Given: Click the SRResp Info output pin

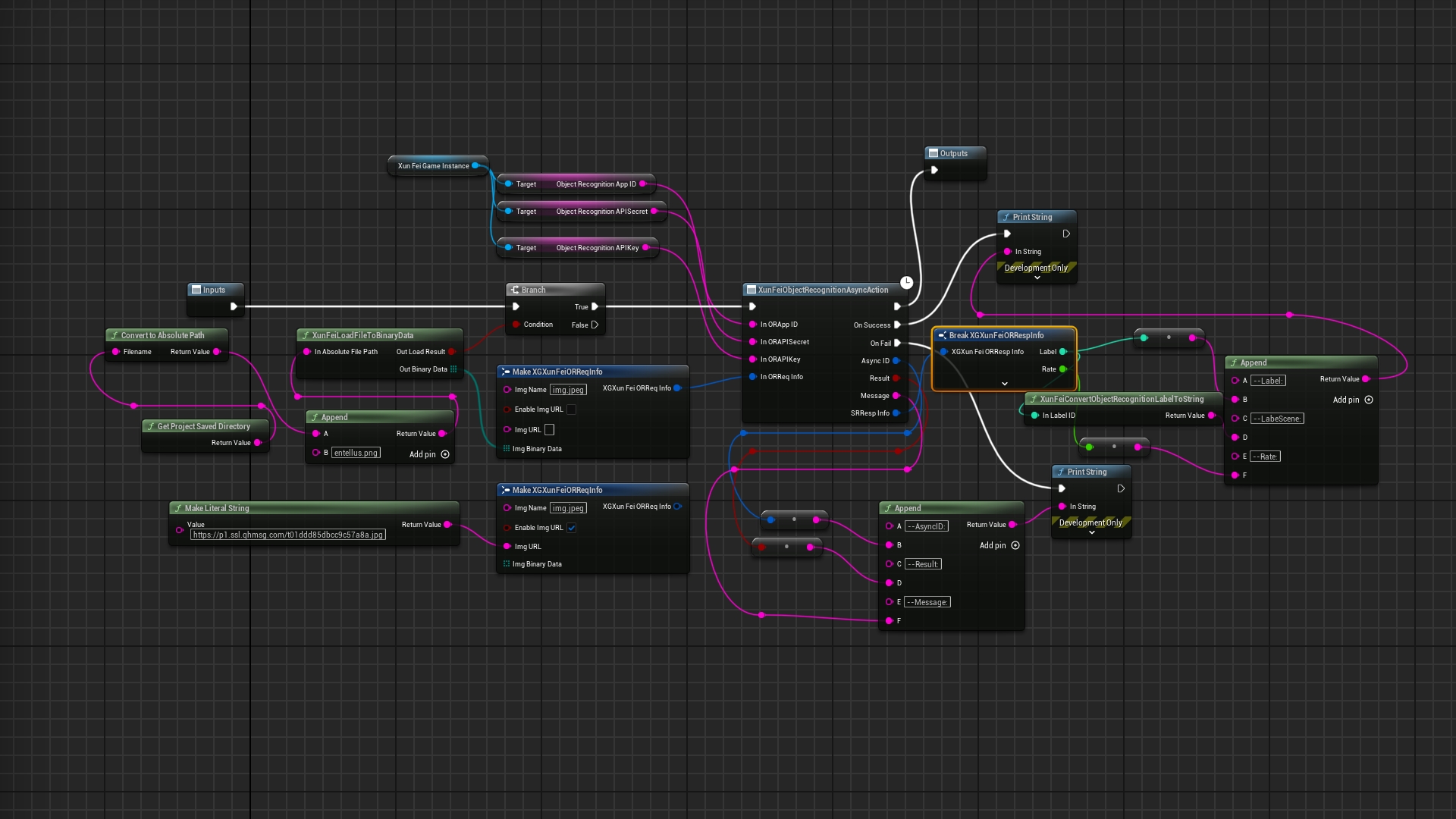Looking at the screenshot, I should coord(896,413).
